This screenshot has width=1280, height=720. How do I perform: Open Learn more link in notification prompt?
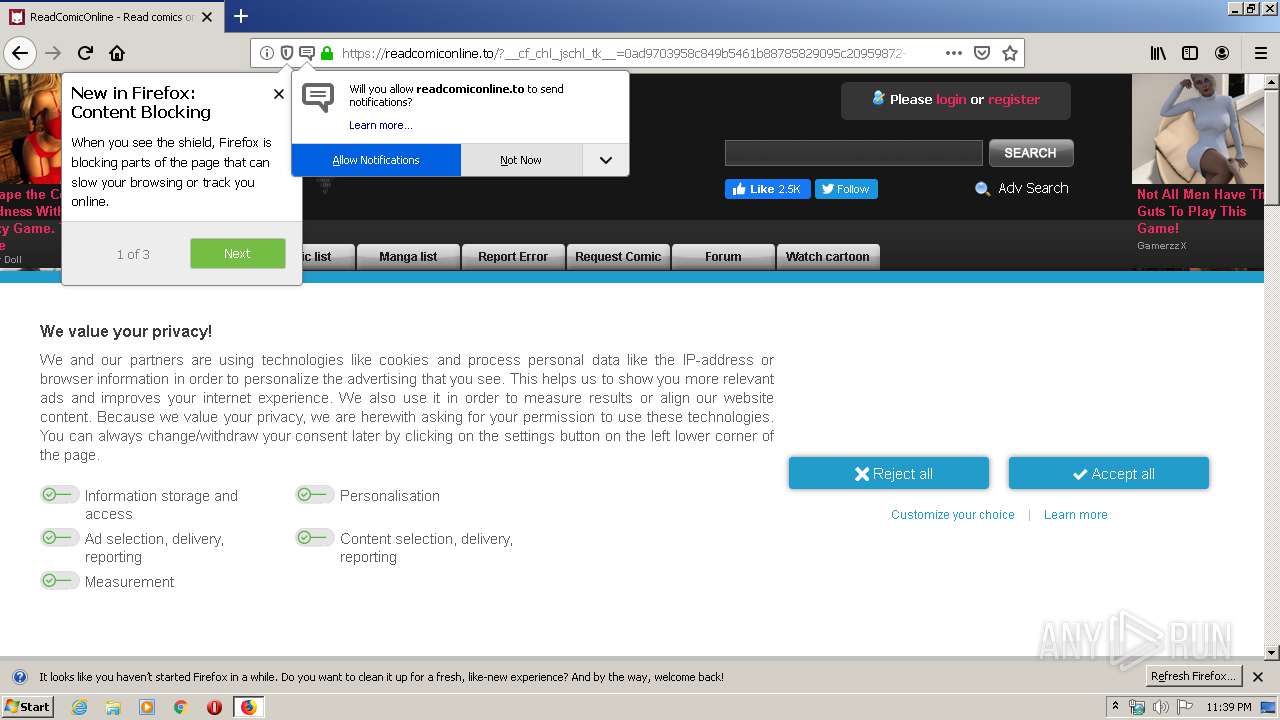click(380, 125)
